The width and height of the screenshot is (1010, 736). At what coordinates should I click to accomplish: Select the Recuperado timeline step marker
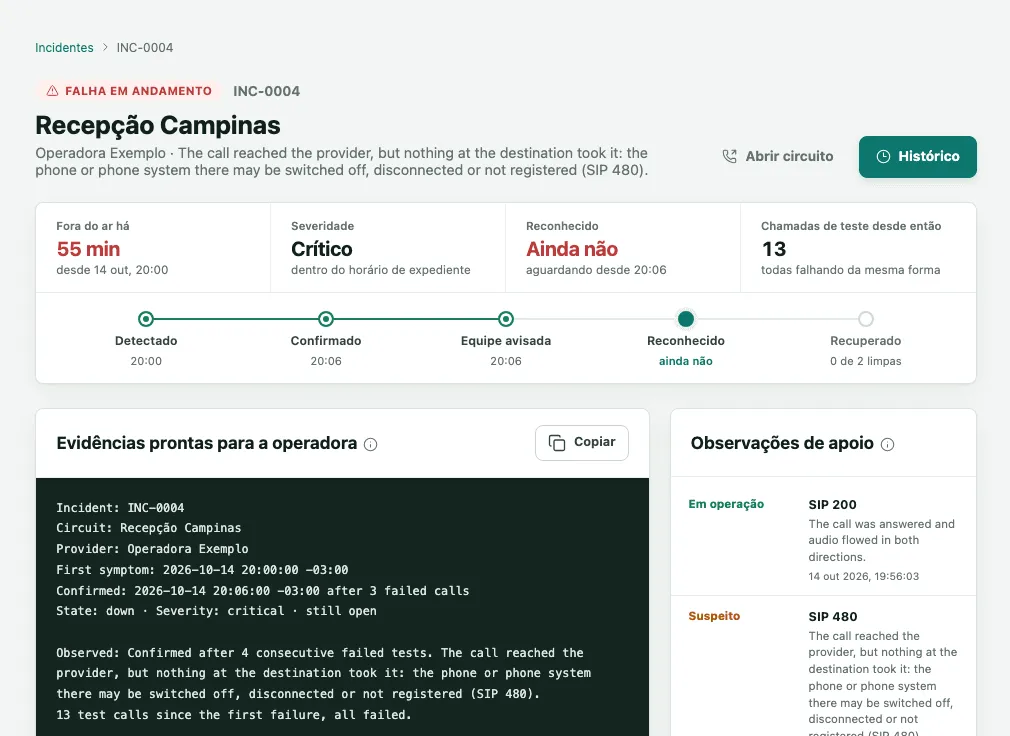(x=866, y=319)
